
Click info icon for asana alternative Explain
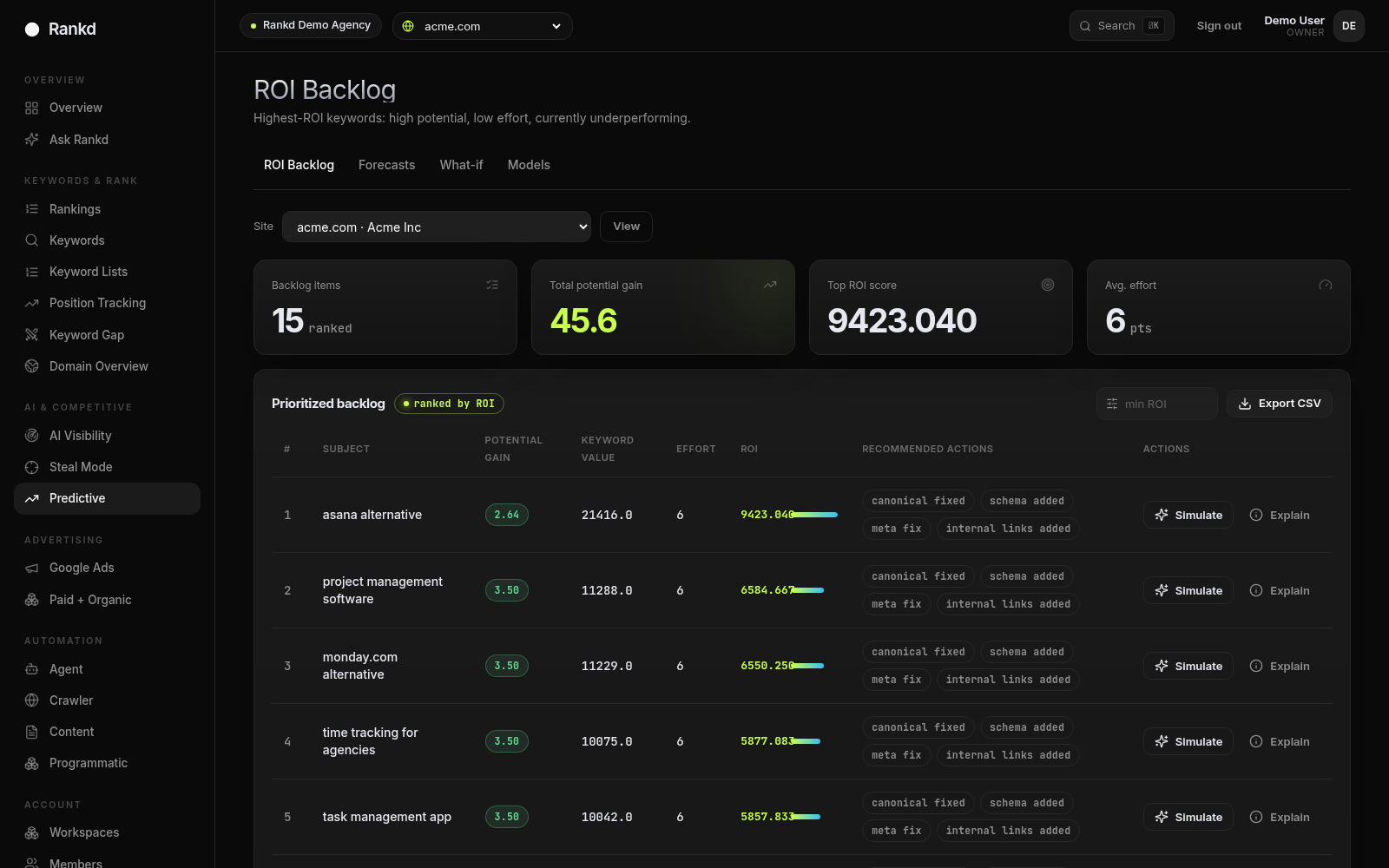(1256, 515)
